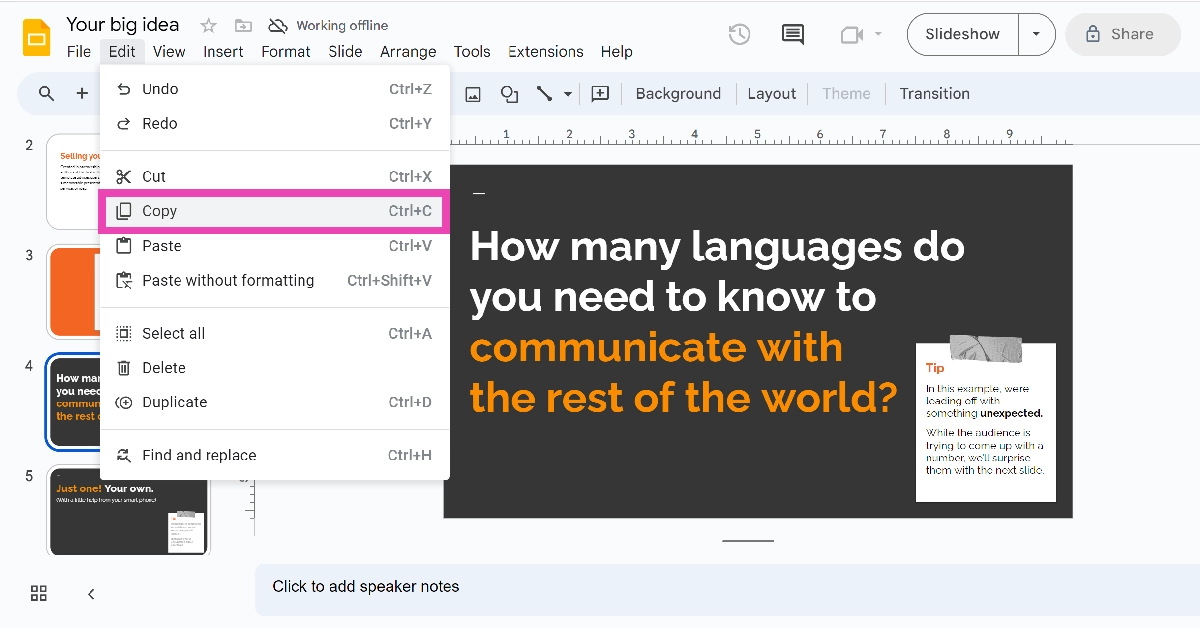Click the Background button
Image resolution: width=1200 pixels, height=628 pixels.
[678, 94]
